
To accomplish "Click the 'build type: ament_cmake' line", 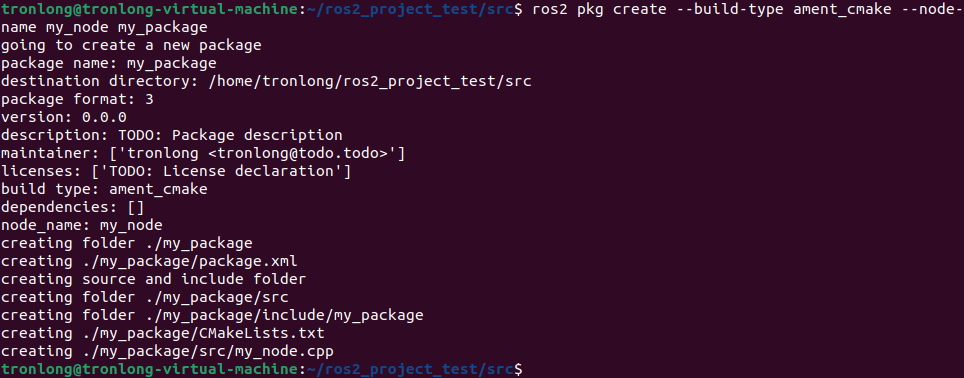I will click(x=104, y=189).
